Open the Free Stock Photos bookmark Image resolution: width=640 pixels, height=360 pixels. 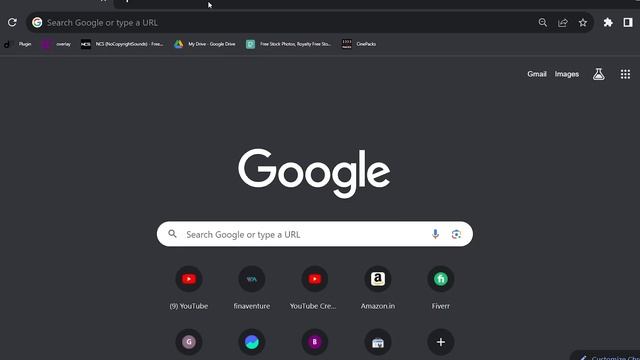[x=289, y=44]
